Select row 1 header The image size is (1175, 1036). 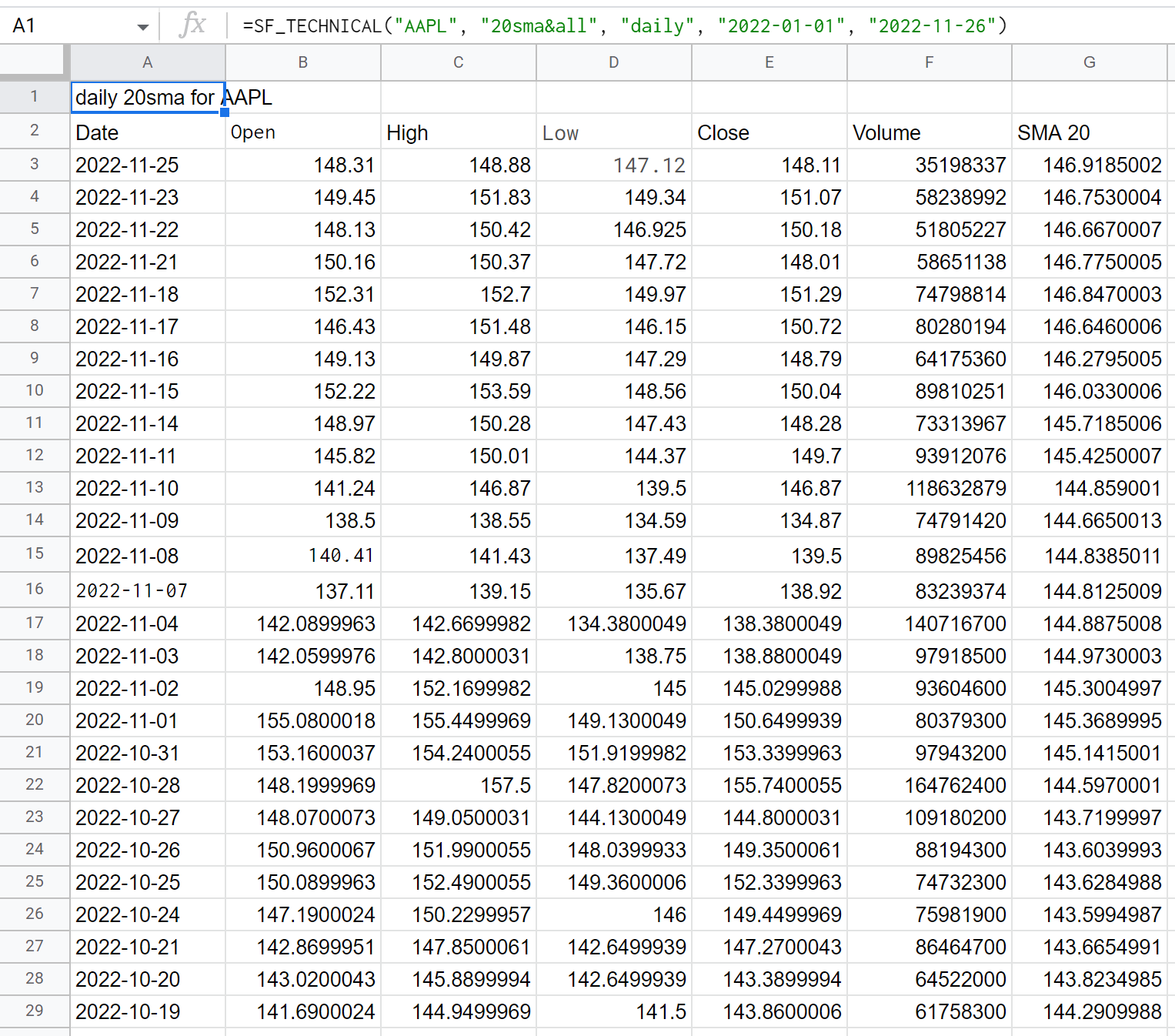[35, 97]
